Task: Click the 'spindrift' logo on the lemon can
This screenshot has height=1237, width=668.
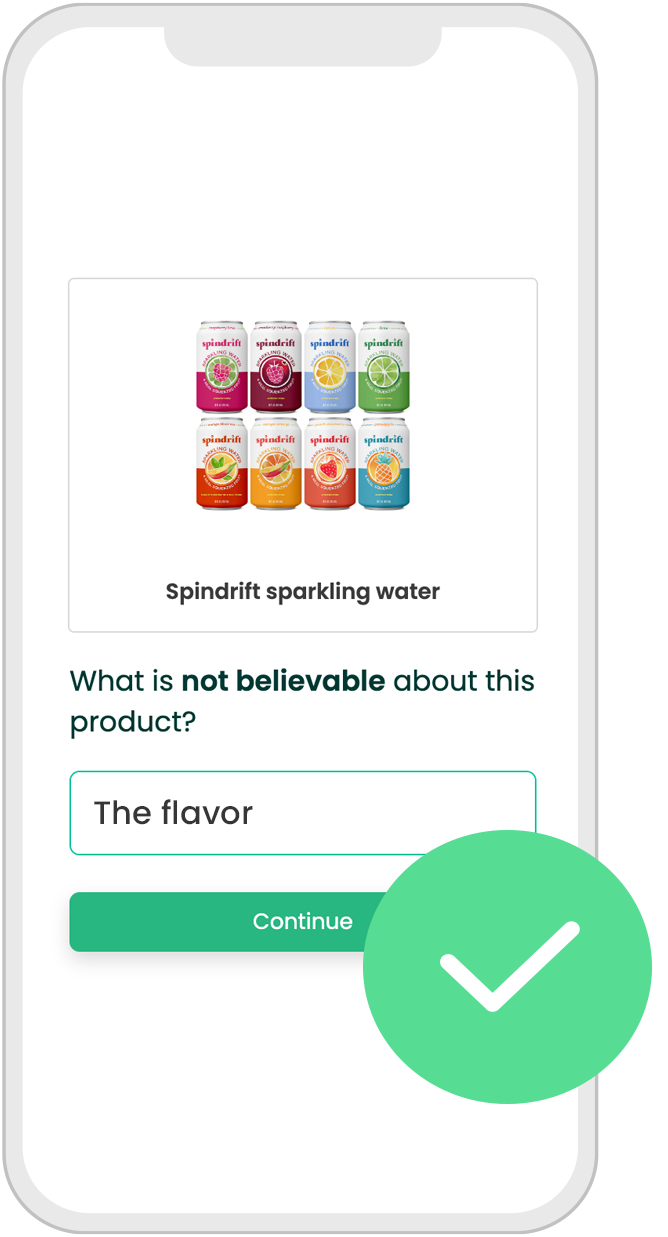Action: pyautogui.click(x=330, y=343)
